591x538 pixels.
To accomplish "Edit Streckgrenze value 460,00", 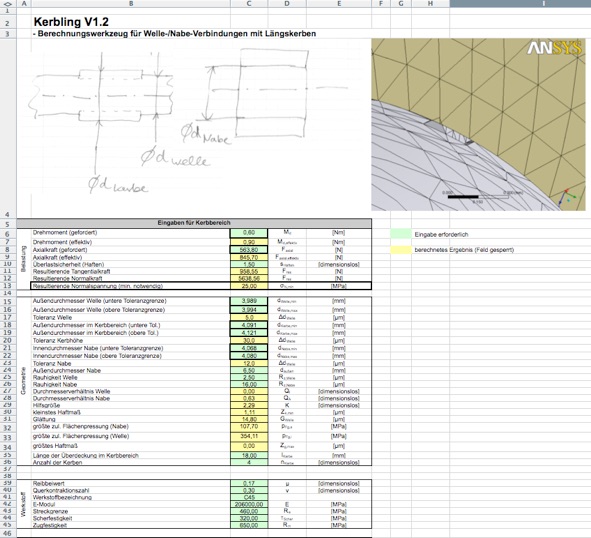I will 249,512.
